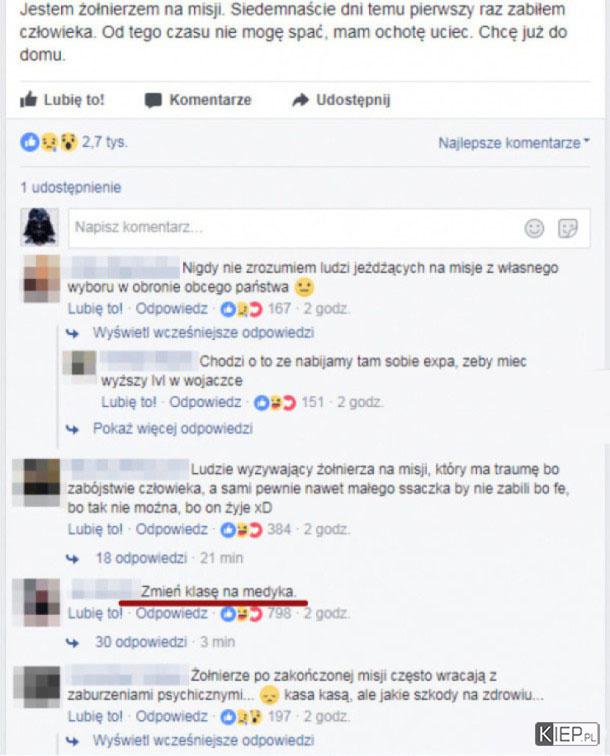Expand Pokaż więcej odpowiedzi
Image resolution: width=610 pixels, height=756 pixels.
tap(173, 429)
